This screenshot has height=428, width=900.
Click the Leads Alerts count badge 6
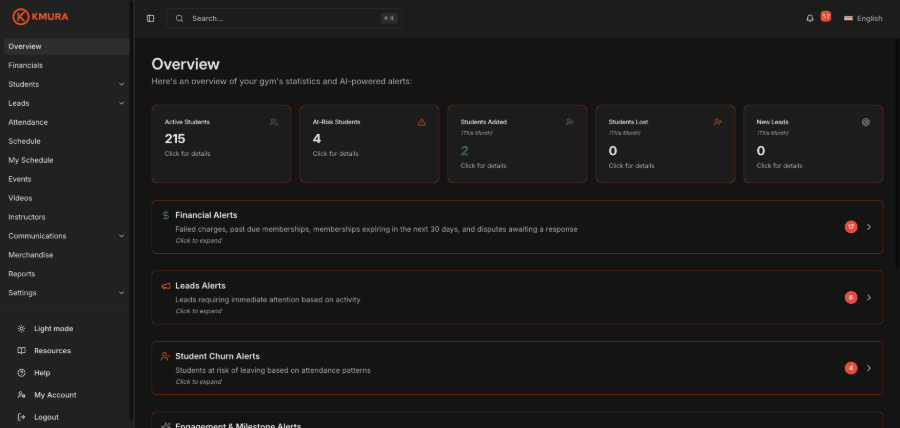(x=851, y=297)
